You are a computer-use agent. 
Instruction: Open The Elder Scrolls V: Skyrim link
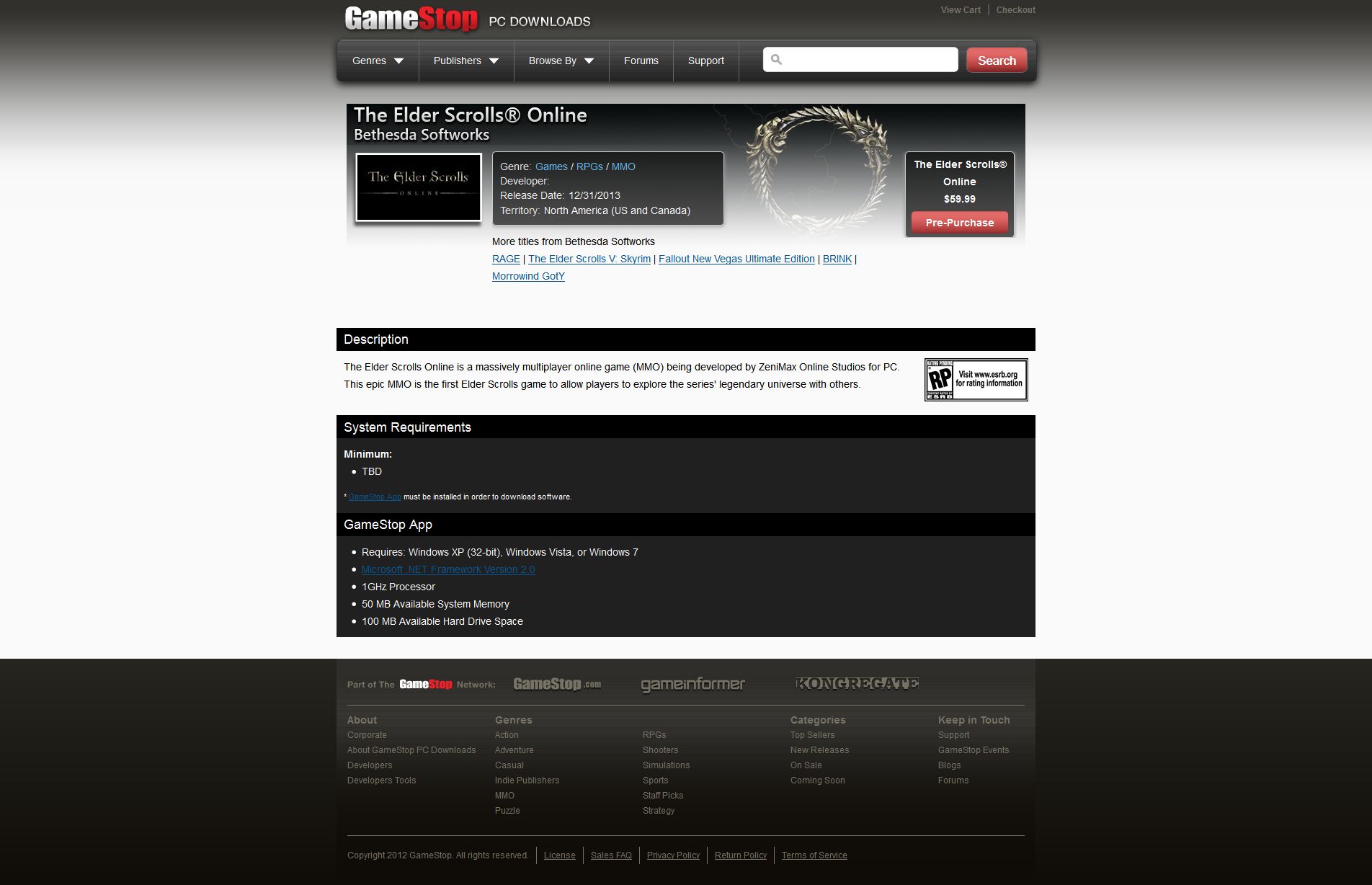pyautogui.click(x=589, y=259)
